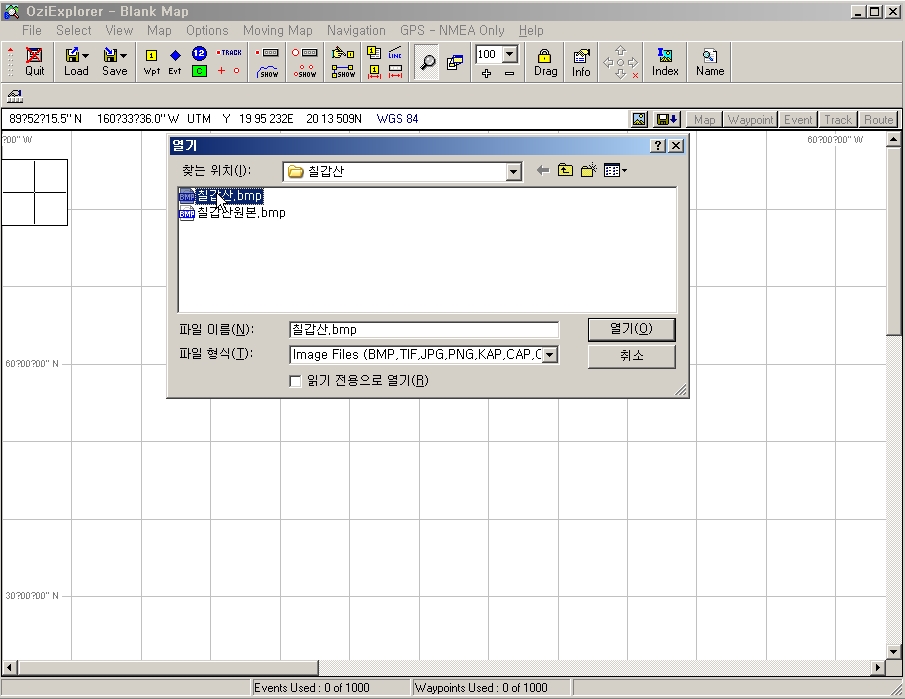
Task: Click the zoom in plus icon
Action: coord(487,73)
